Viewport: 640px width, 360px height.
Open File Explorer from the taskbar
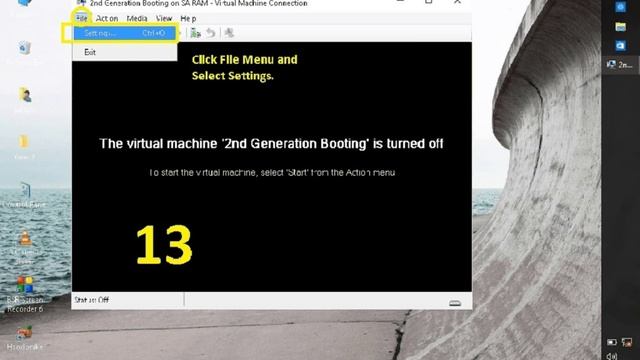[620, 27]
